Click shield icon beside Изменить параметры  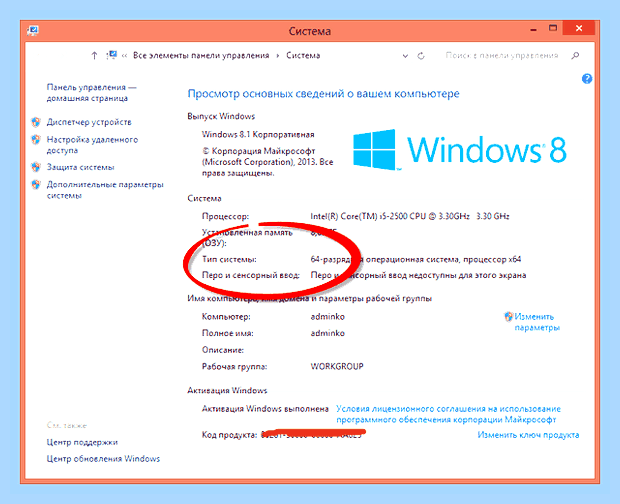508,317
